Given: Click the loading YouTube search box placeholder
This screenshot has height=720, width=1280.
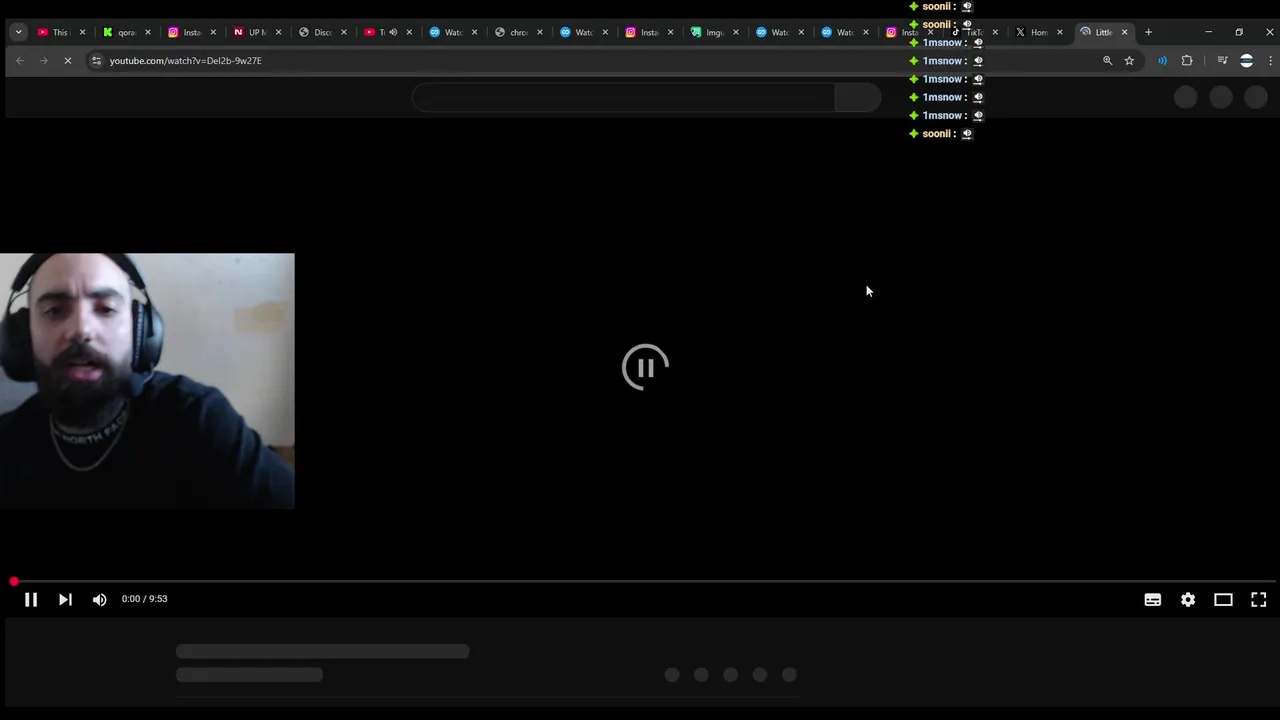Looking at the screenshot, I should click(623, 97).
